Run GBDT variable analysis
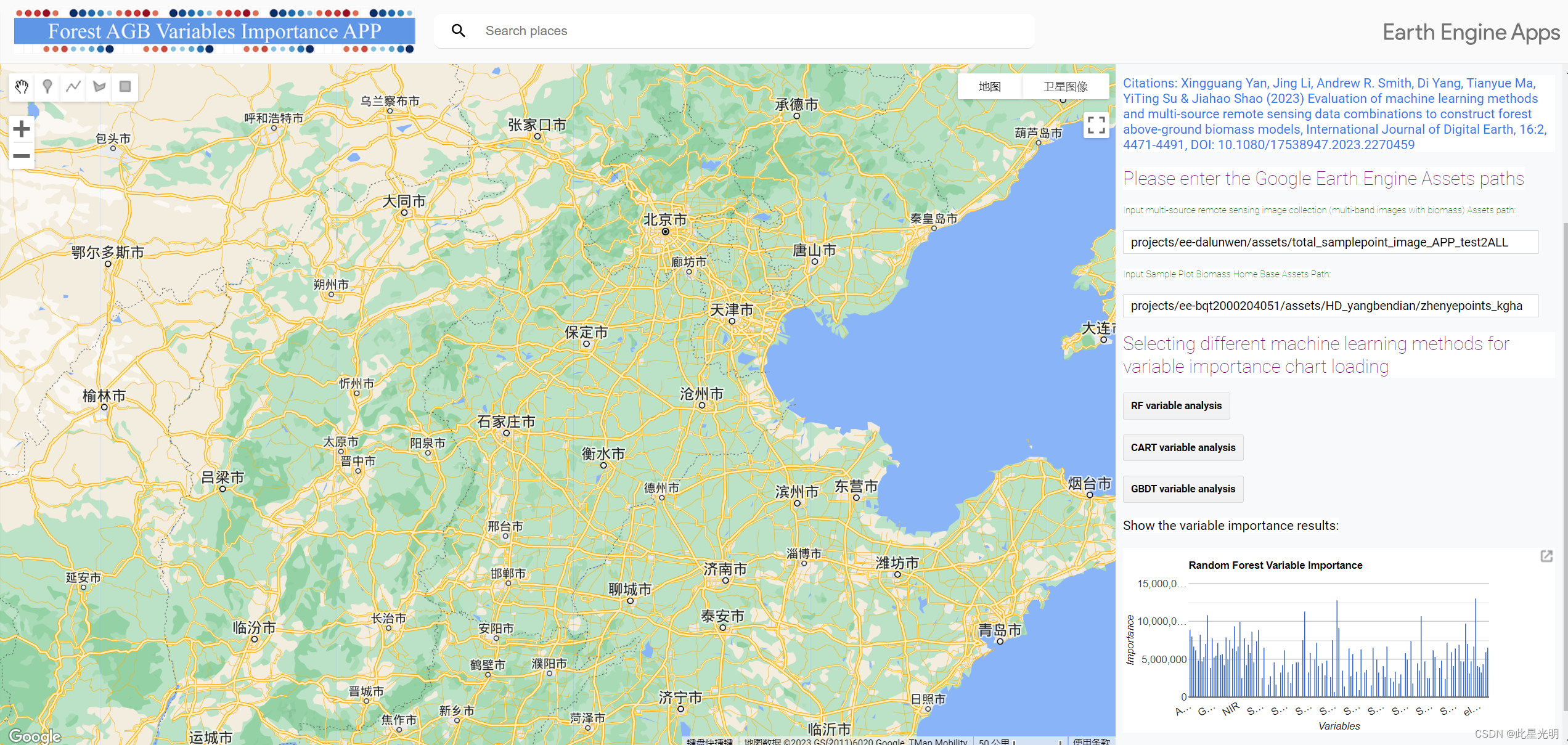The image size is (1568, 745). point(1182,489)
